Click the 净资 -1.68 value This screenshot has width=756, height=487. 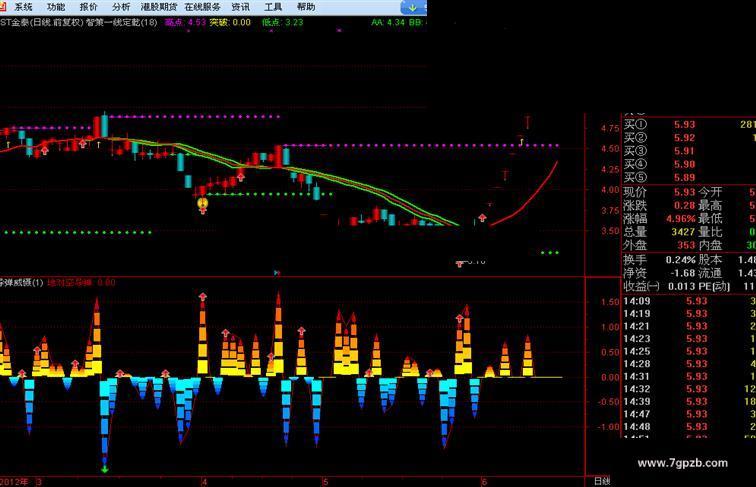click(x=682, y=273)
